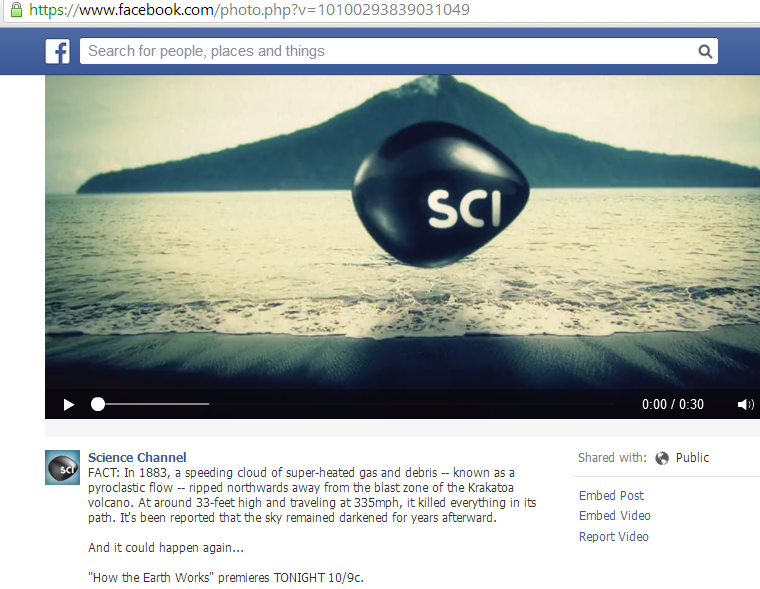Click the SCI logo in video frame
Viewport: 760px width, 589px height.
pyautogui.click(x=440, y=195)
